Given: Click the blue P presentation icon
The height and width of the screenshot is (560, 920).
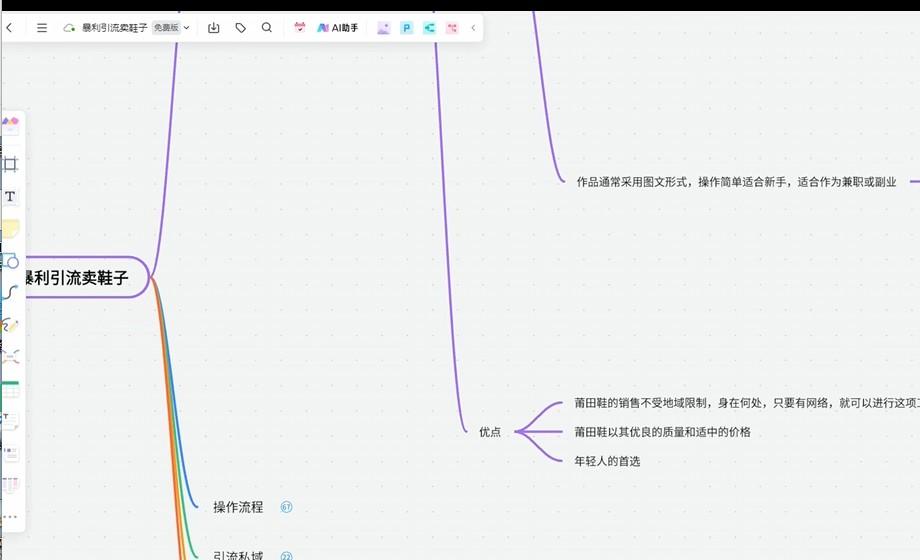Looking at the screenshot, I should (406, 28).
